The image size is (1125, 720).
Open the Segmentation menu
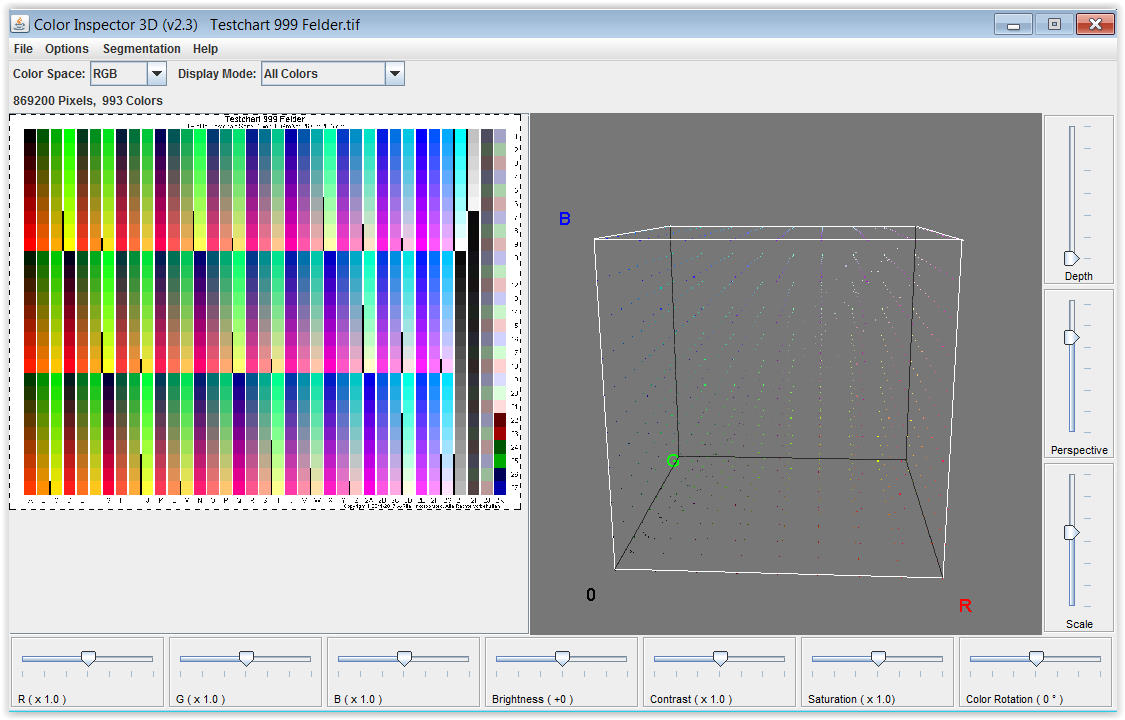point(142,48)
